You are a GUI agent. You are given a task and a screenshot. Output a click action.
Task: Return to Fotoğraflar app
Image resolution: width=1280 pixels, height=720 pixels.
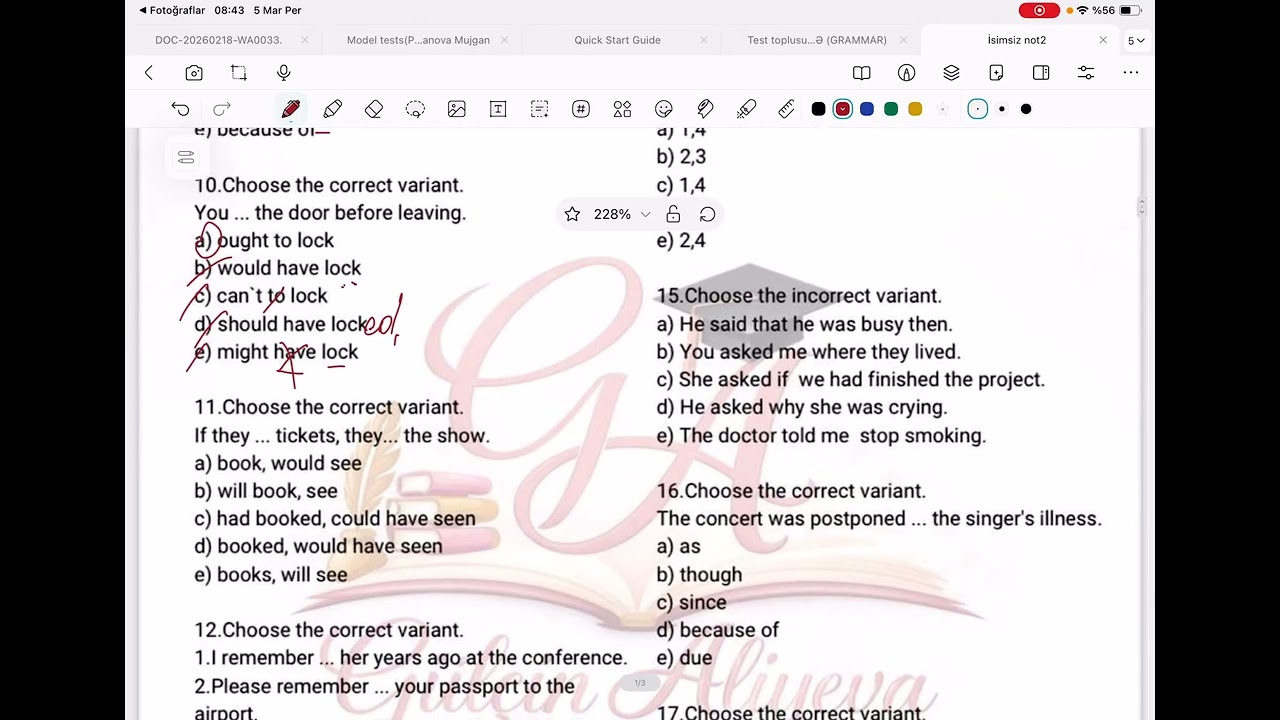pyautogui.click(x=172, y=10)
